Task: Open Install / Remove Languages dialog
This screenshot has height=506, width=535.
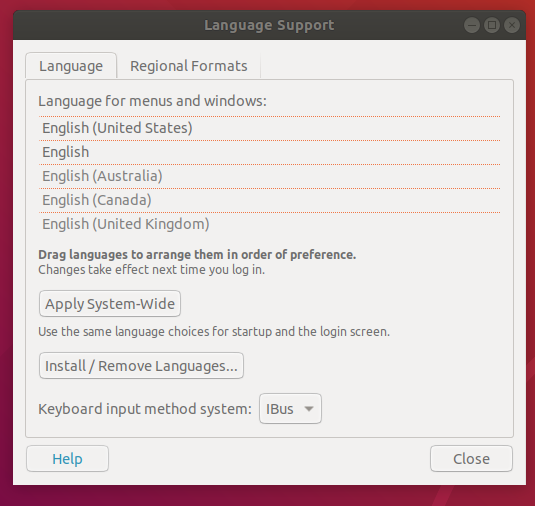Action: click(141, 366)
